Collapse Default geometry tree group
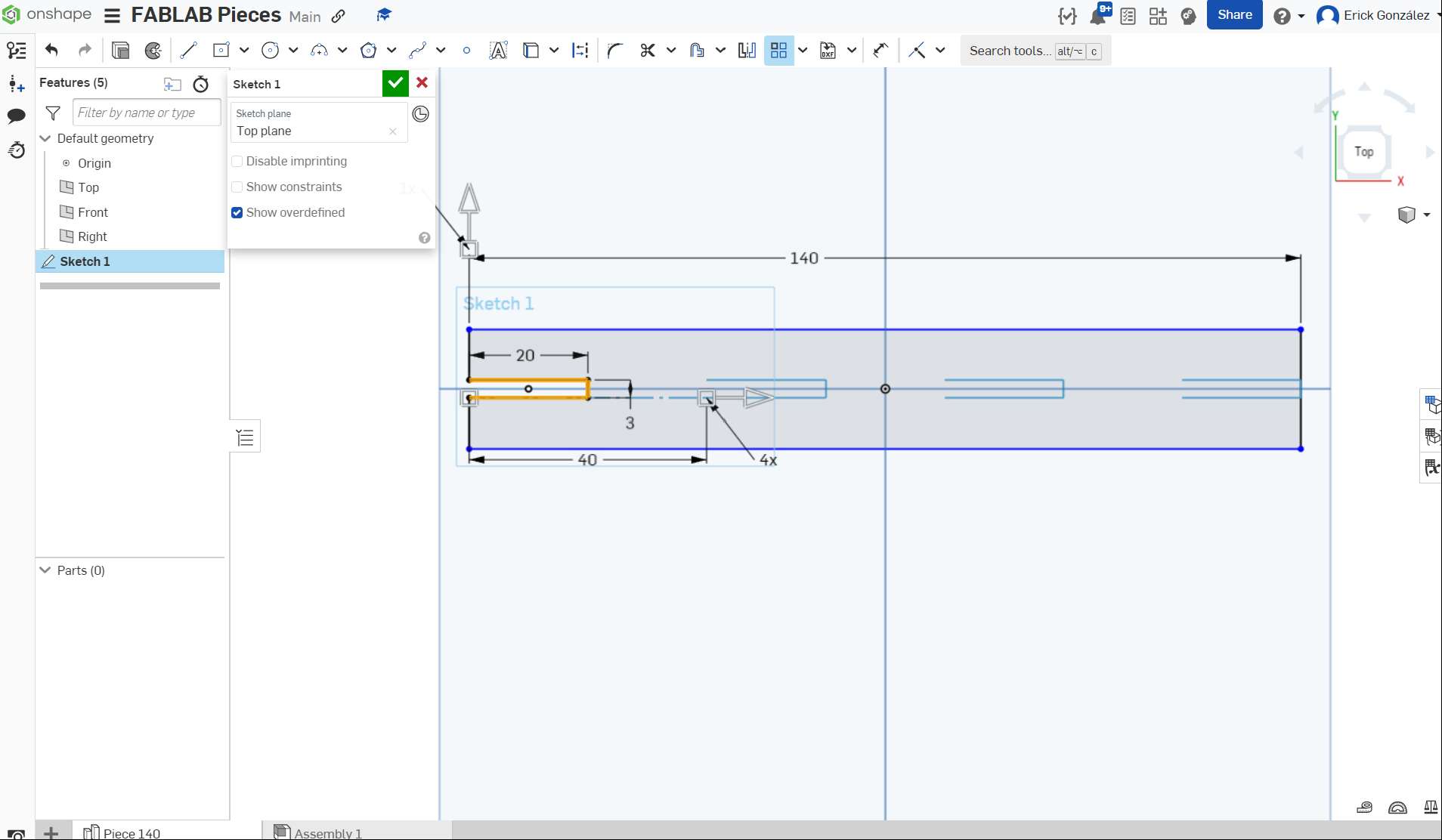 (x=45, y=138)
